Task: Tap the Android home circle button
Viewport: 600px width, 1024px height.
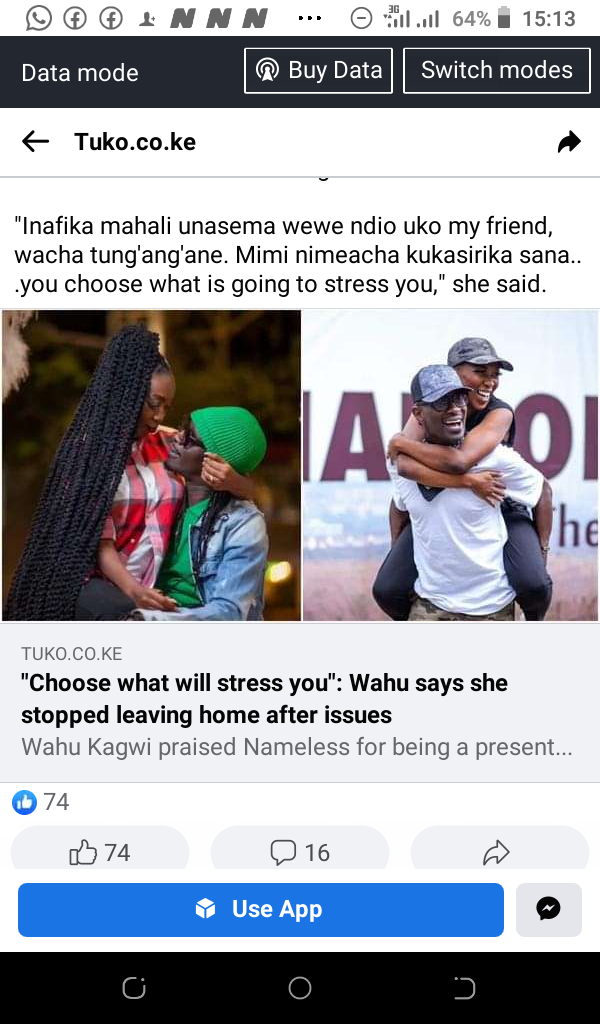Action: point(300,987)
